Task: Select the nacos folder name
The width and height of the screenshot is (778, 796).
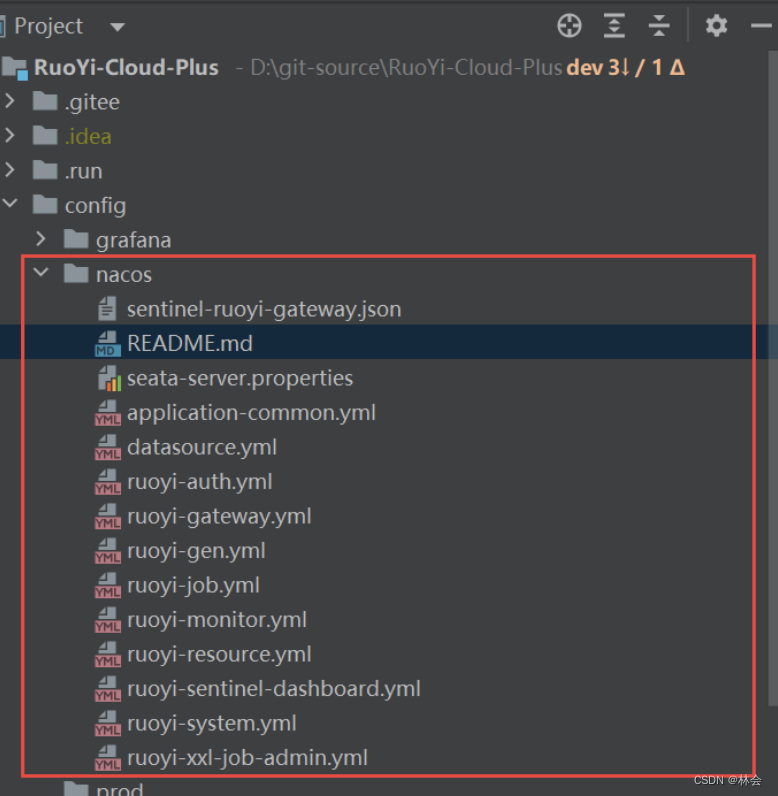Action: click(124, 275)
